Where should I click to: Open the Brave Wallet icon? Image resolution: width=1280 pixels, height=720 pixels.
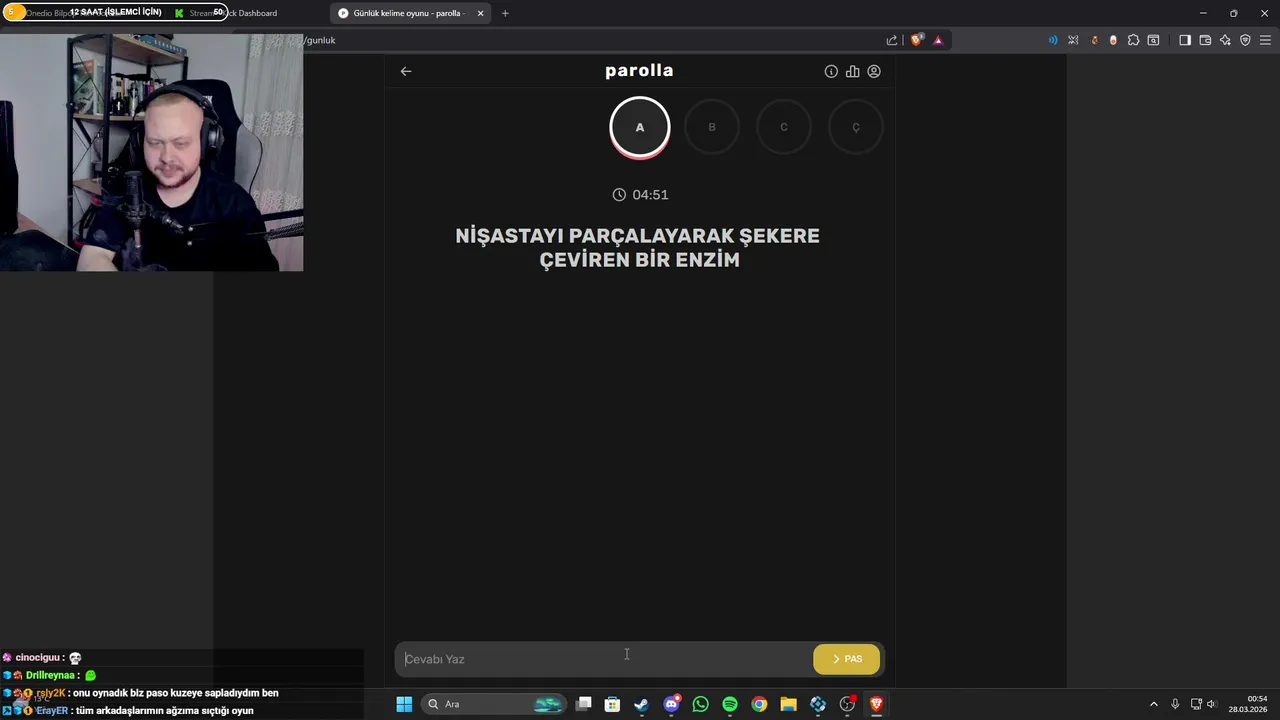pyautogui.click(x=1205, y=40)
